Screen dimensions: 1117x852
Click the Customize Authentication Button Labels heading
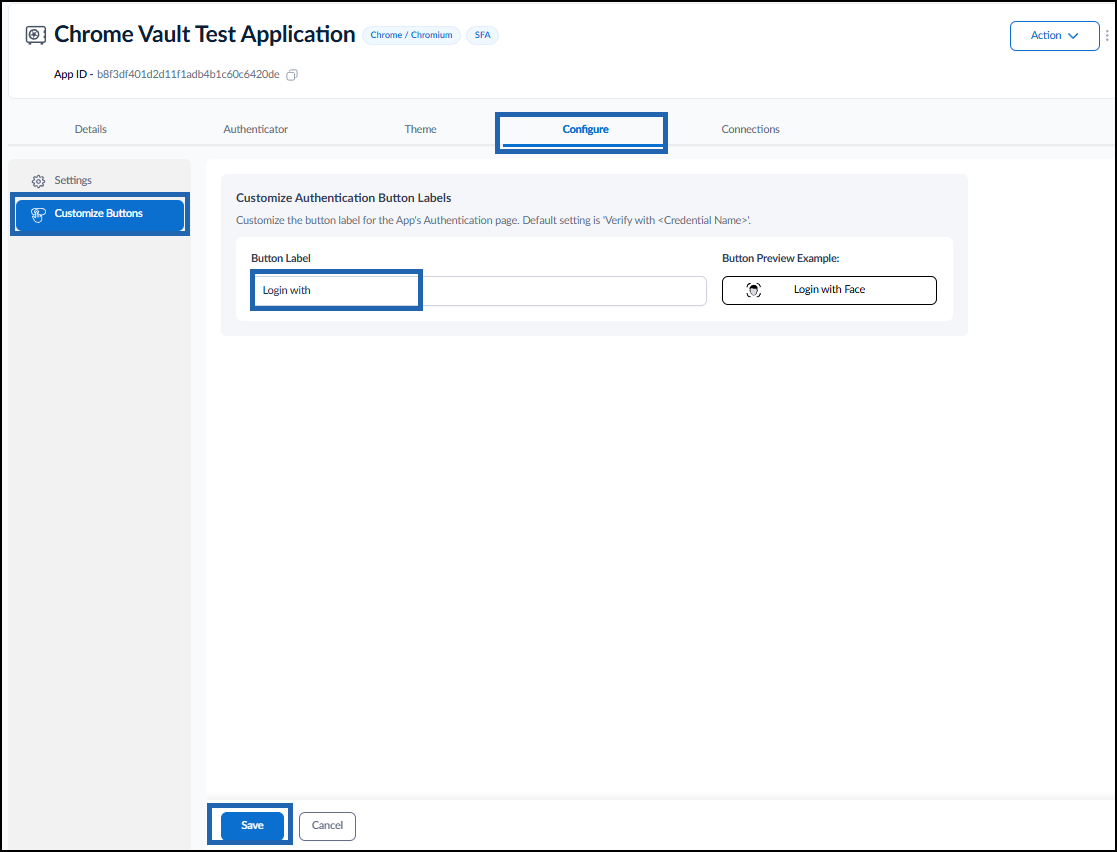(x=343, y=198)
